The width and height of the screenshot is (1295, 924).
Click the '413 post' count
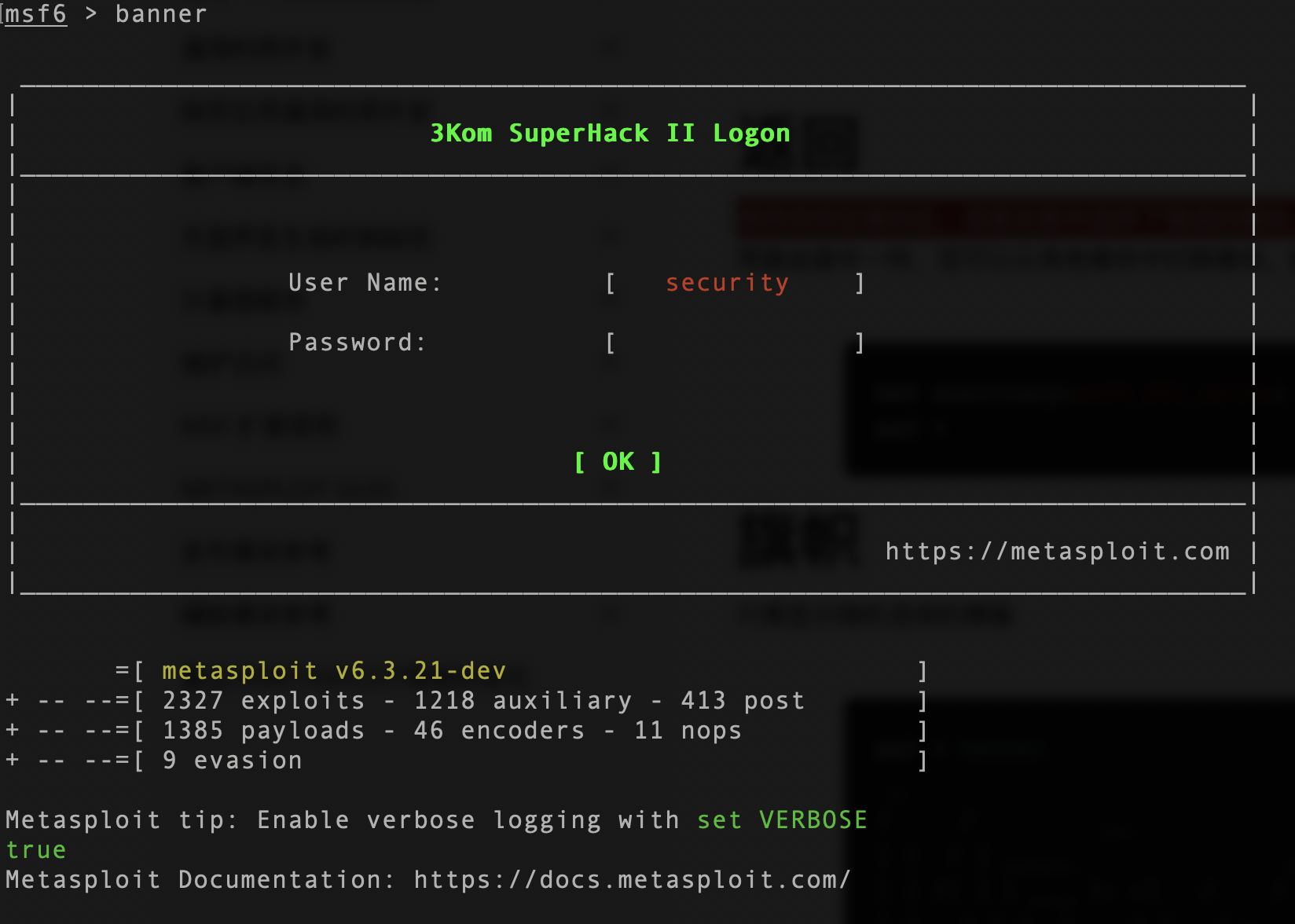[743, 701]
